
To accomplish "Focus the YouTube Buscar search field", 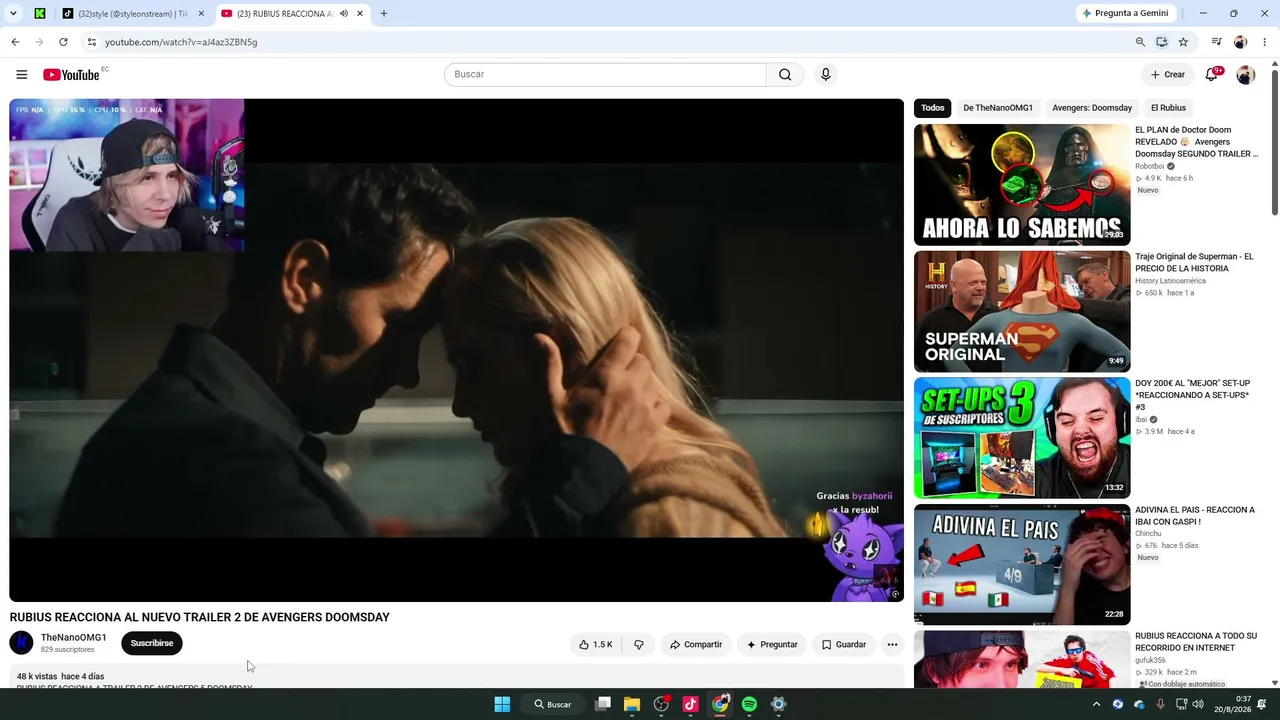I will tap(605, 75).
